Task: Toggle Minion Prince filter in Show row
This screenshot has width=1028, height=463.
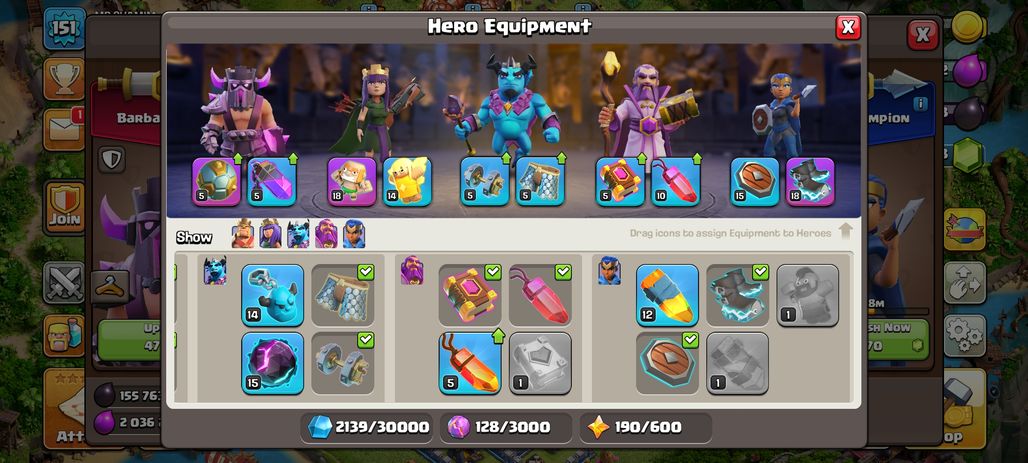Action: [298, 234]
